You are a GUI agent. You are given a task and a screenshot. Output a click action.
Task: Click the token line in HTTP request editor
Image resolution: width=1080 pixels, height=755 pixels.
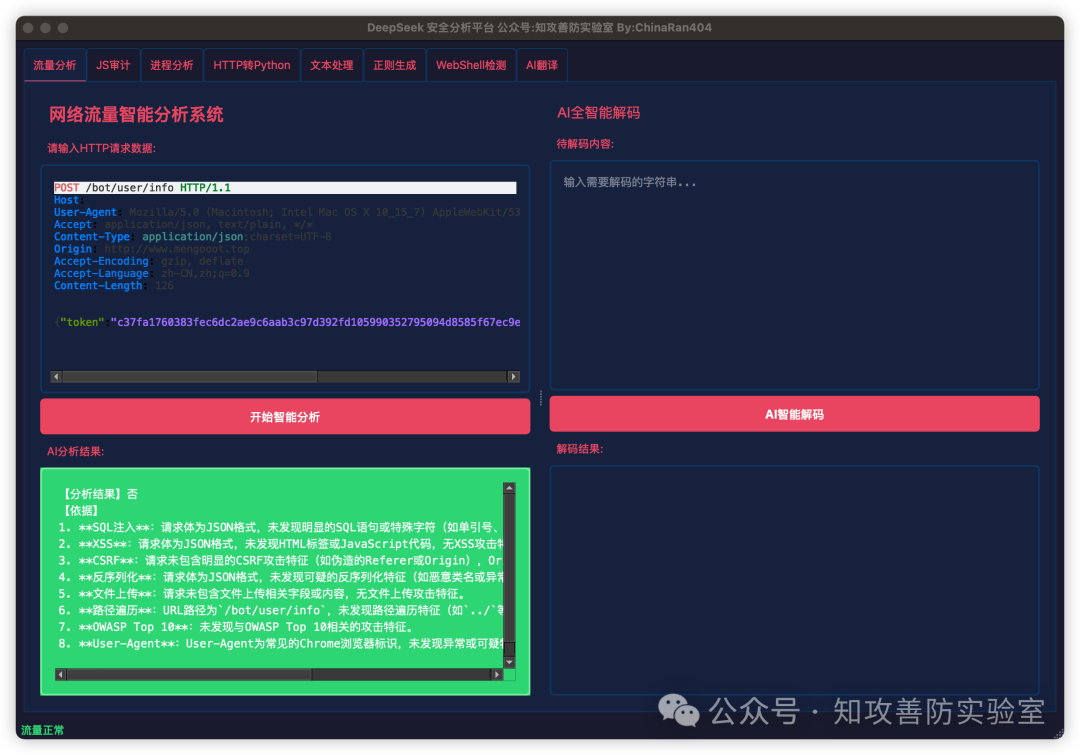[x=288, y=322]
